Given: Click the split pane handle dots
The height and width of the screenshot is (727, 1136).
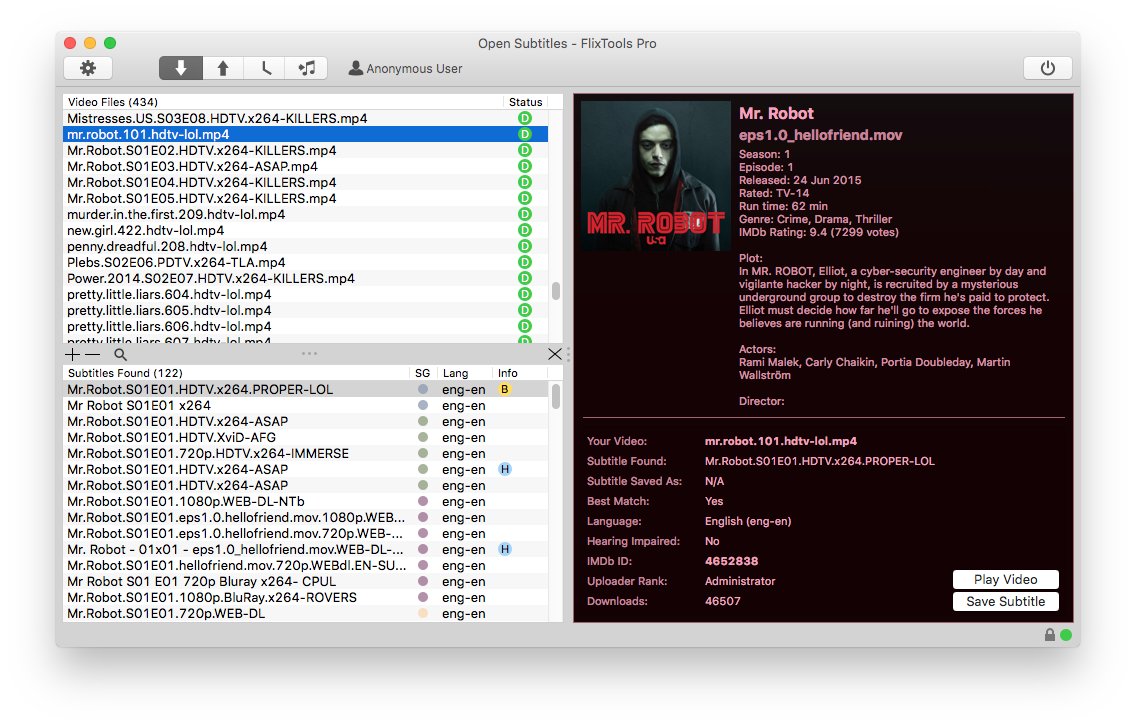Looking at the screenshot, I should (309, 354).
